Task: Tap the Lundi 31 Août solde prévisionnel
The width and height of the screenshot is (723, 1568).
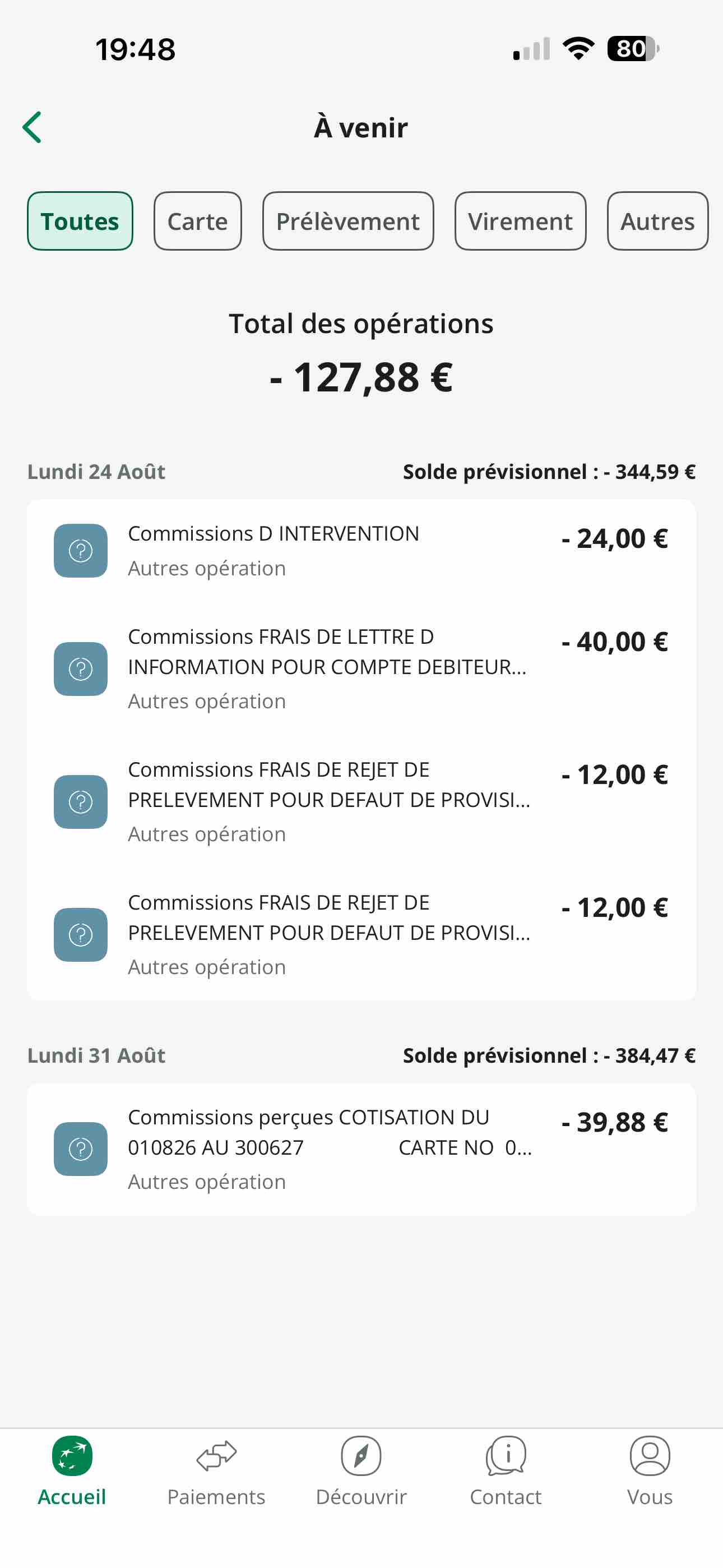Action: [x=549, y=1055]
